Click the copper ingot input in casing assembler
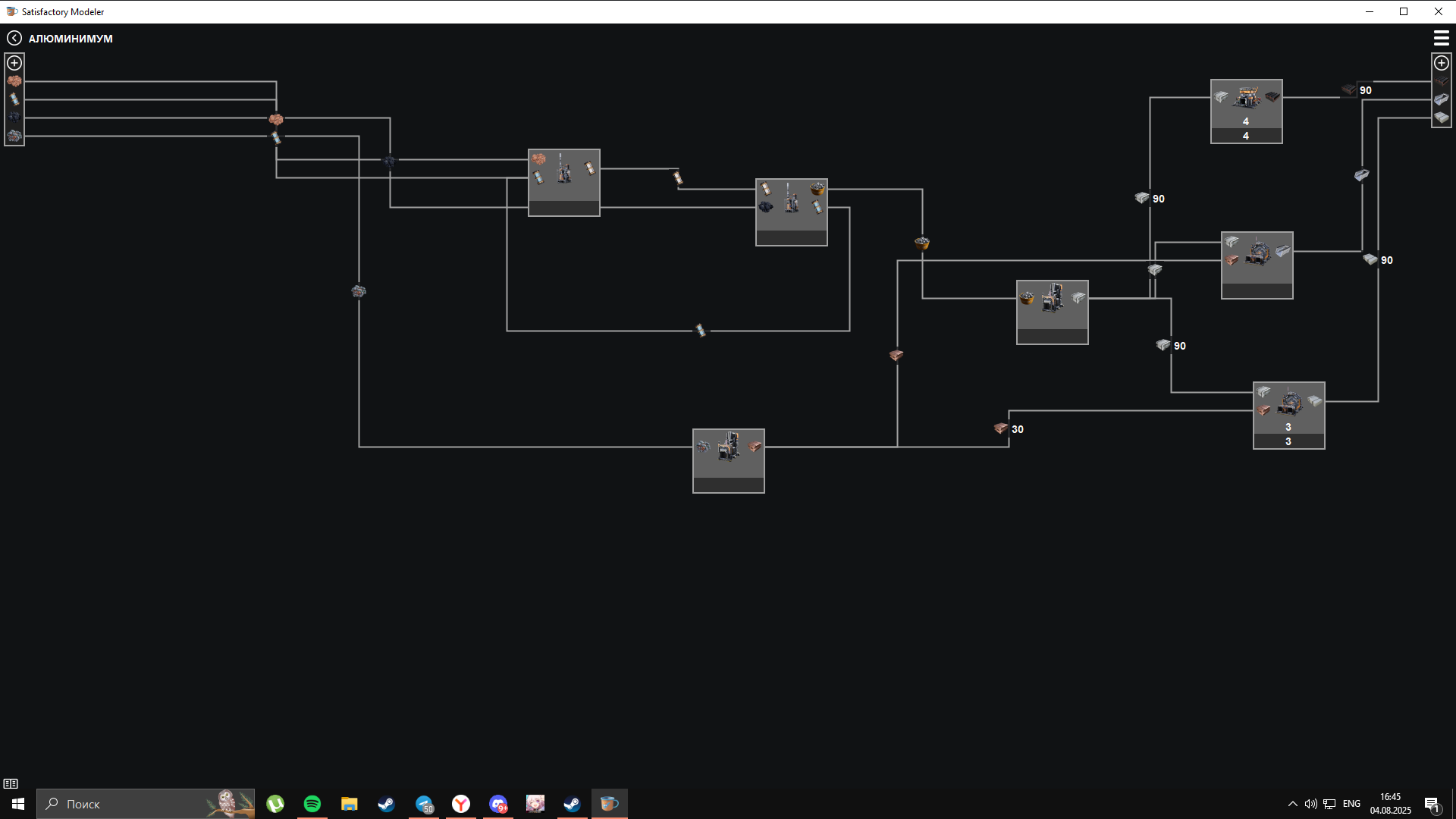Screen dimensions: 1456x819 click(x=1232, y=260)
